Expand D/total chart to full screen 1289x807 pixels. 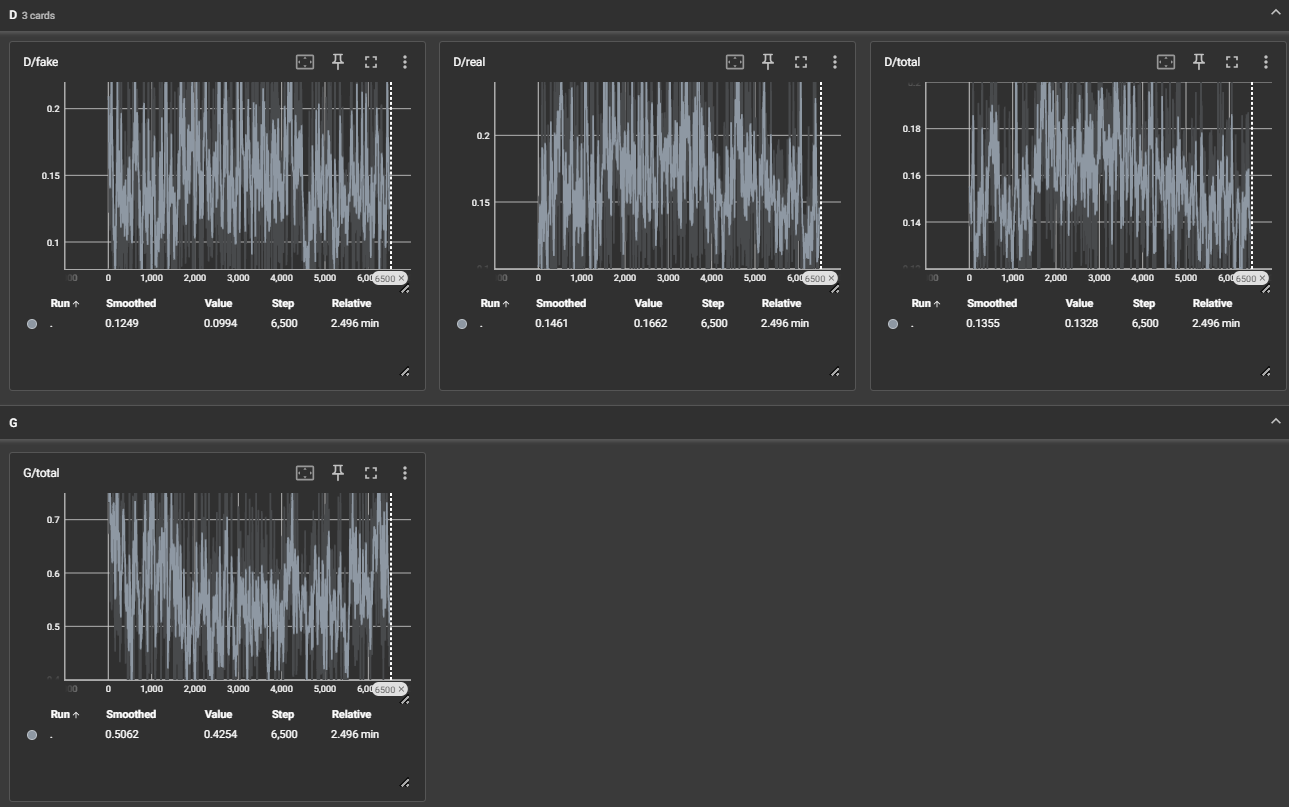click(x=1232, y=62)
